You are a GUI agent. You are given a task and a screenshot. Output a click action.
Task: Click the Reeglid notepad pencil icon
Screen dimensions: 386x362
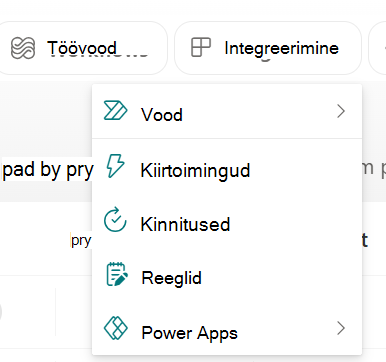tap(117, 274)
